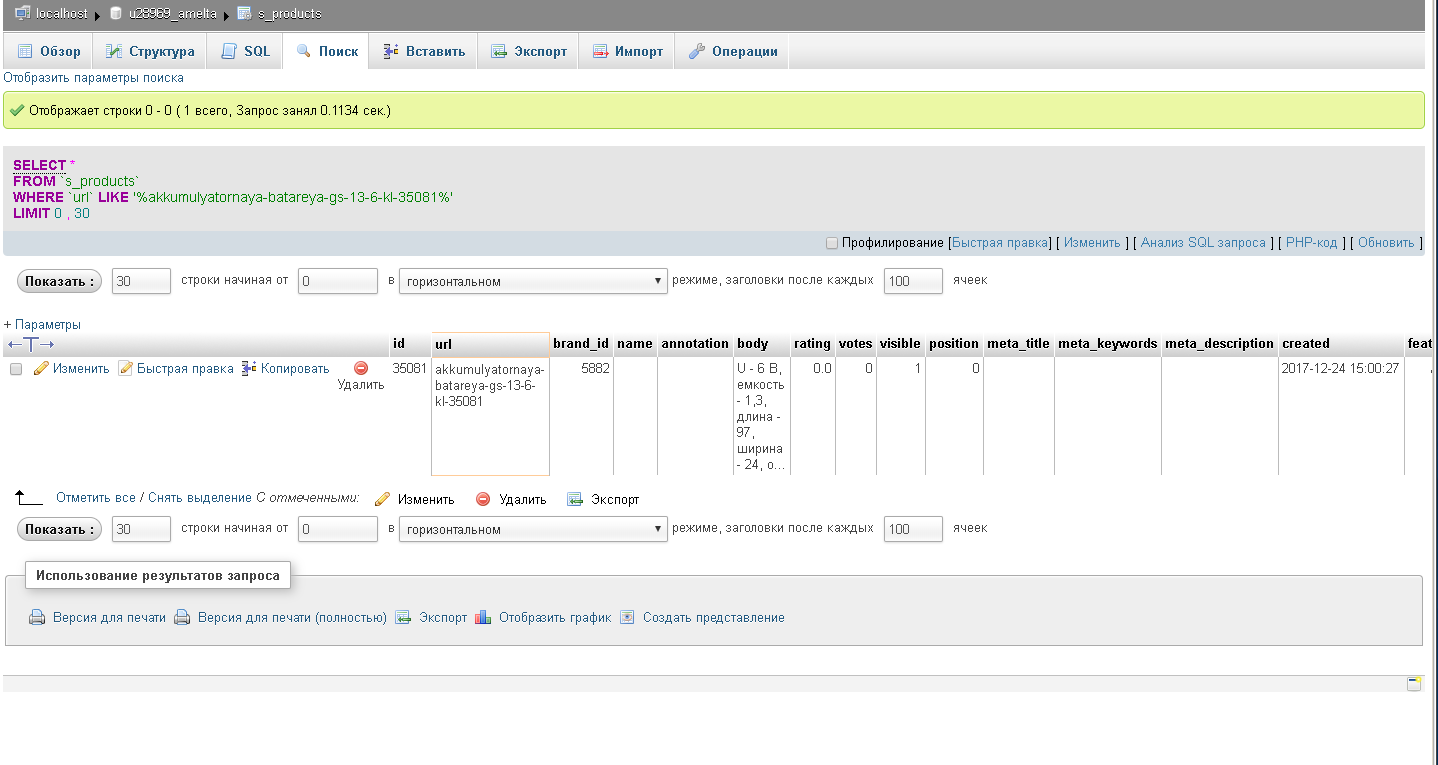Click the row's red 'Удалить' delete icon
The width and height of the screenshot is (1438, 765).
361,368
